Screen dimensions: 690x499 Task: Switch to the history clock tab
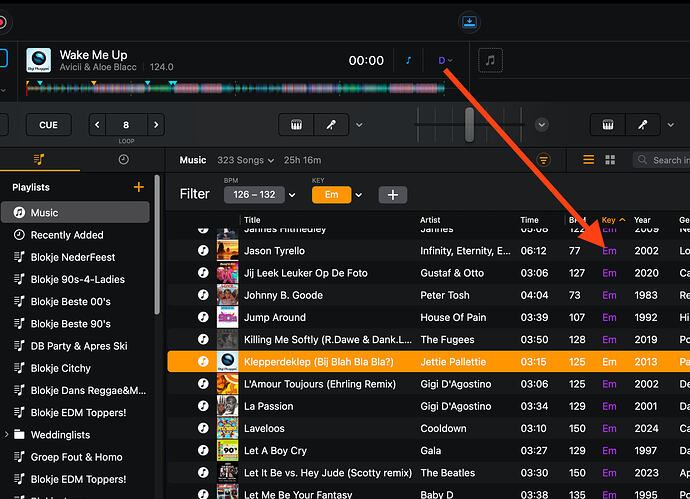(123, 160)
